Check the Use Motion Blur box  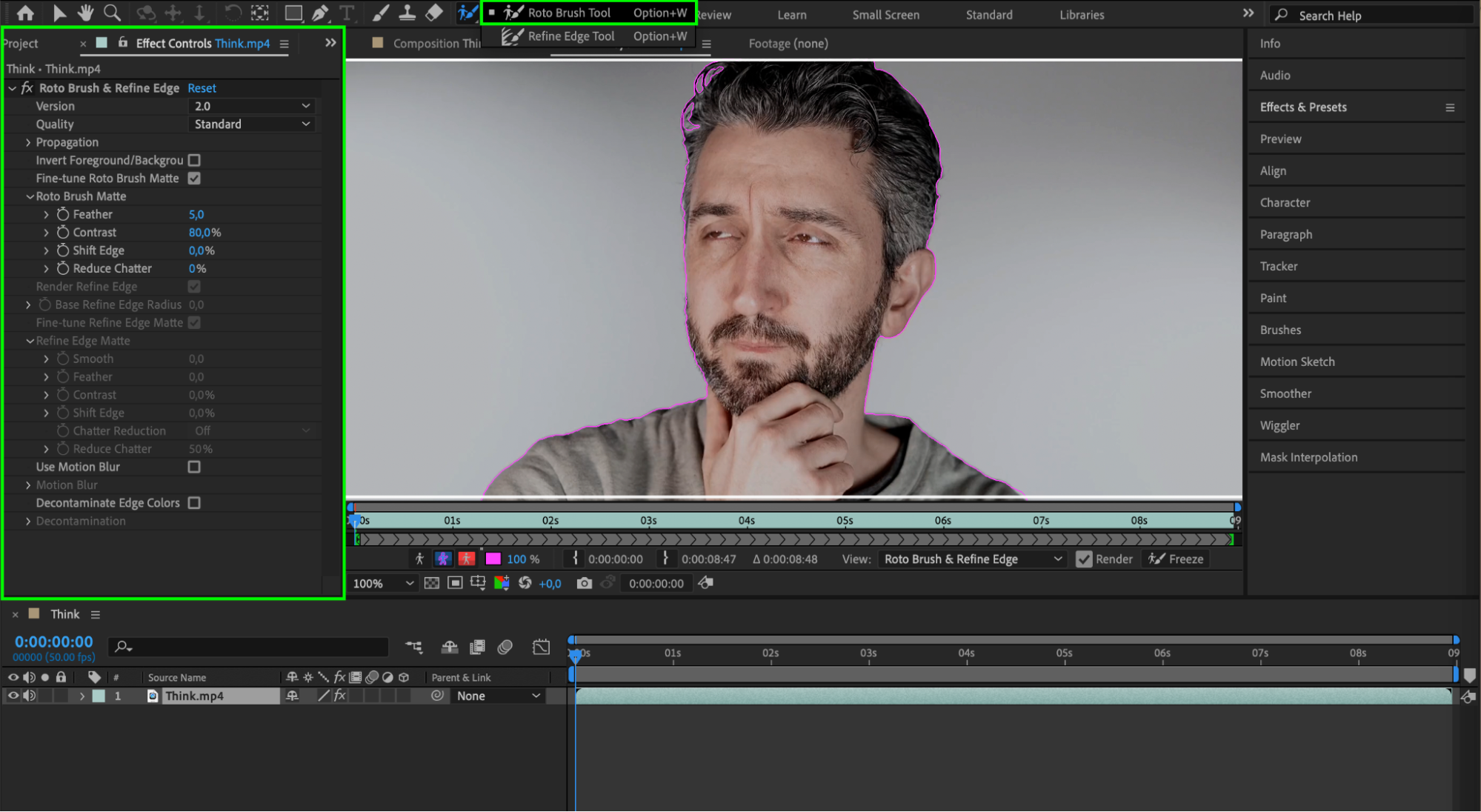(x=194, y=467)
